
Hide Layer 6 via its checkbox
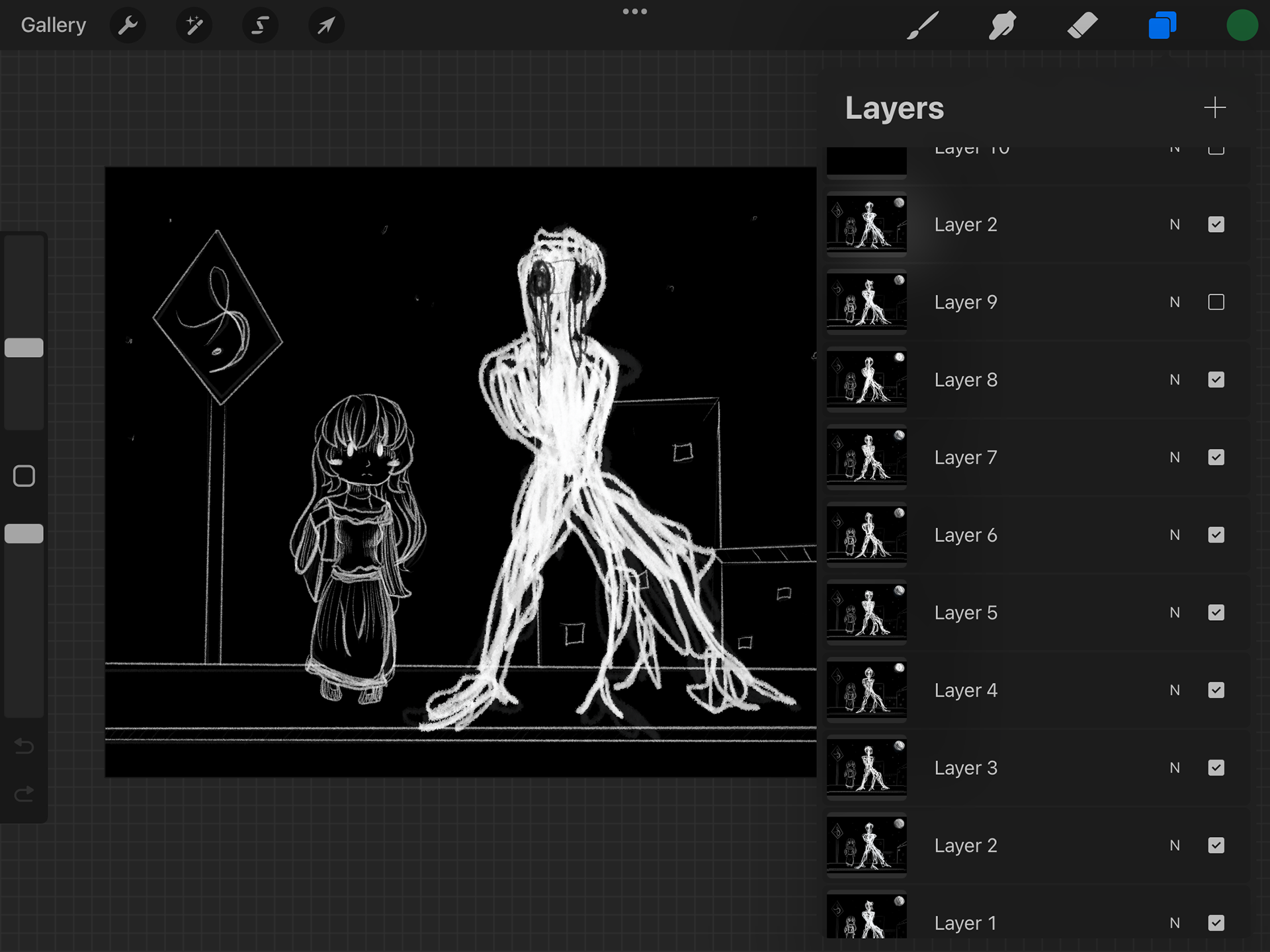(x=1216, y=535)
